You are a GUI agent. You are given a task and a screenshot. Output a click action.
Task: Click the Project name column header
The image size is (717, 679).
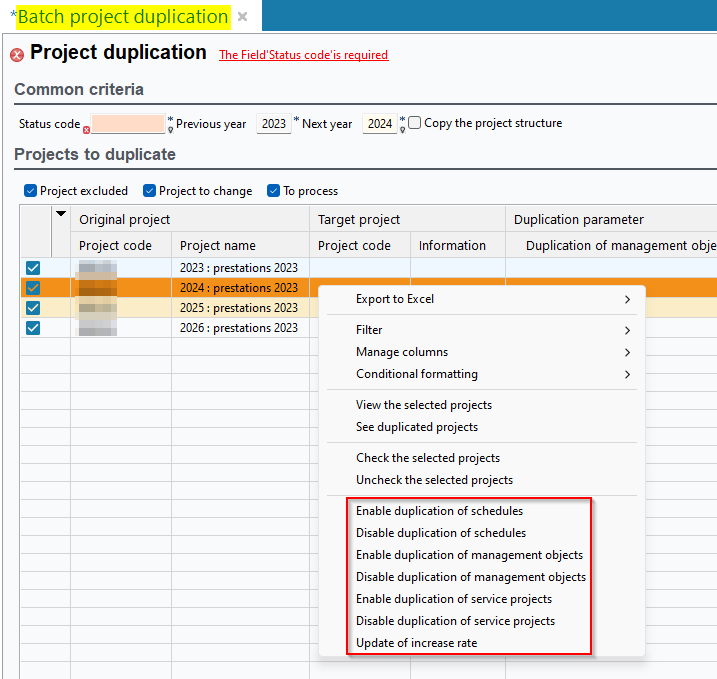pyautogui.click(x=218, y=245)
